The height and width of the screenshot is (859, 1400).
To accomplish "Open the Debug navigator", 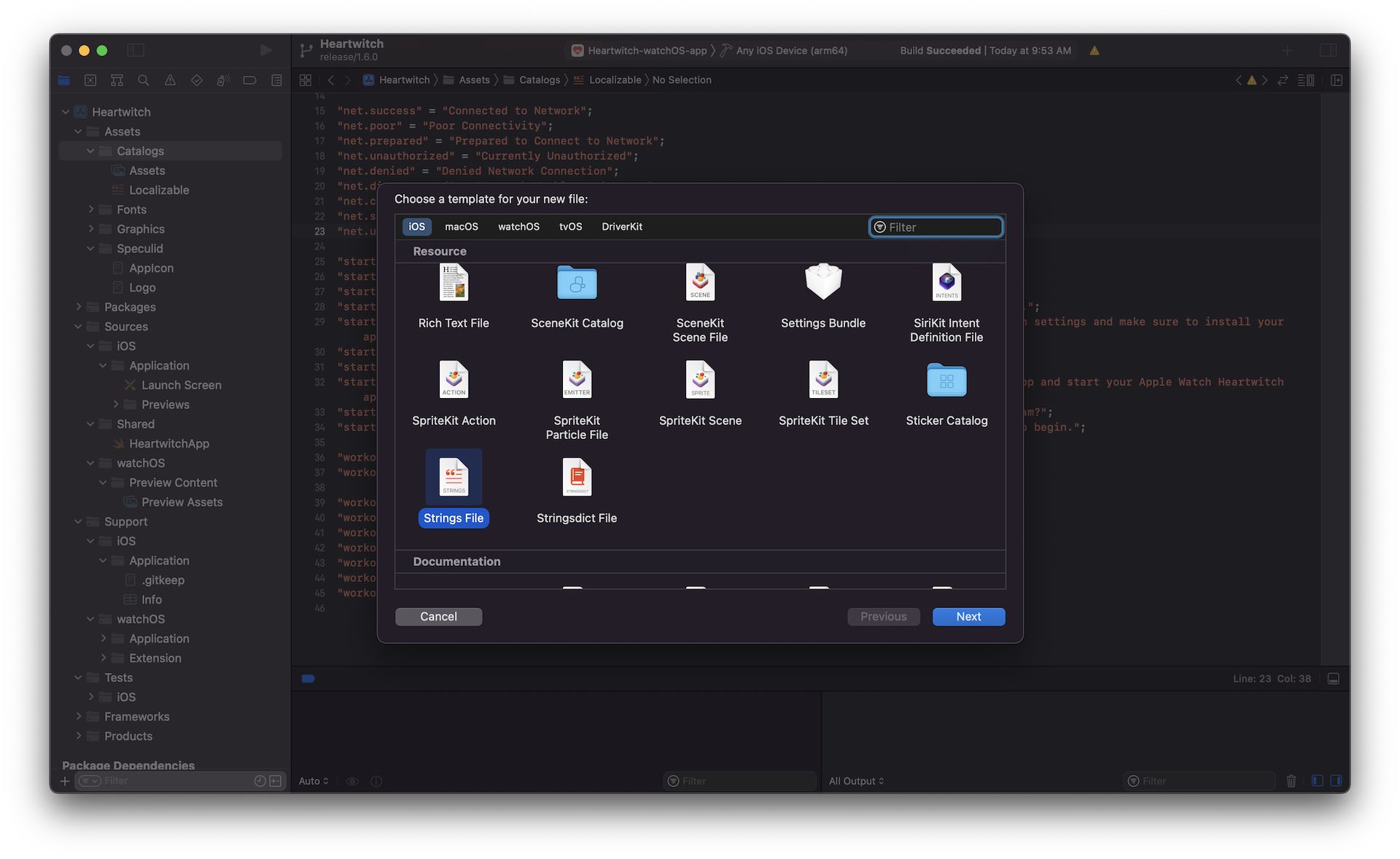I will (223, 80).
